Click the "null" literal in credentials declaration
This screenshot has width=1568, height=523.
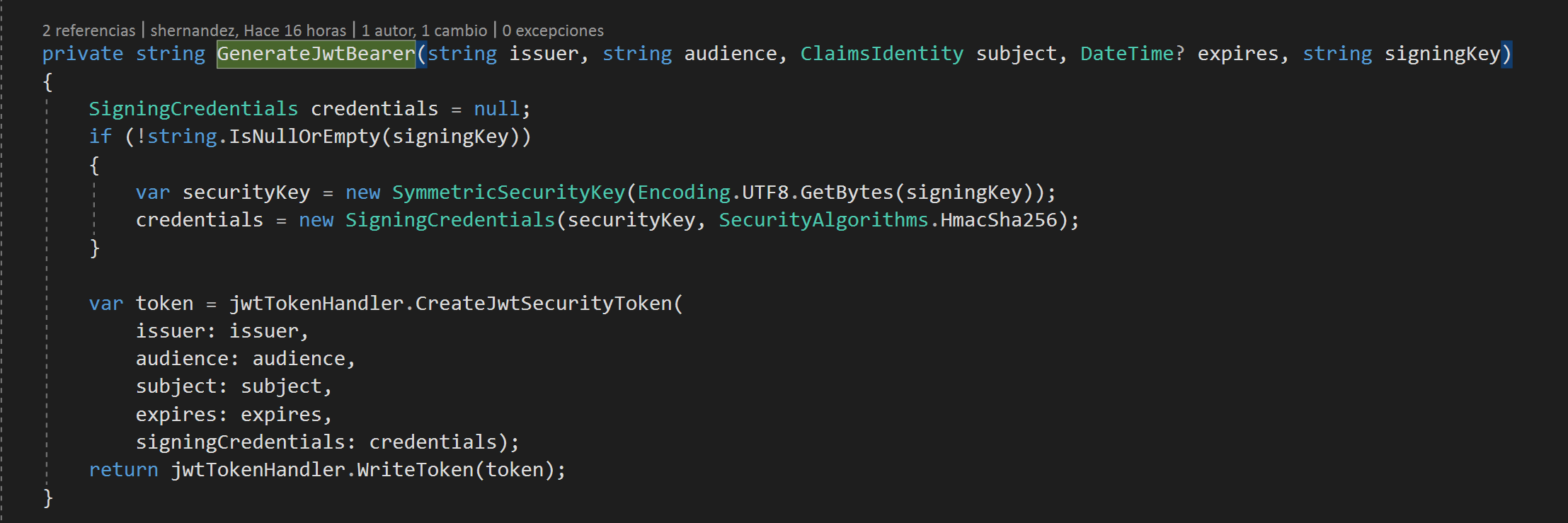click(x=497, y=109)
